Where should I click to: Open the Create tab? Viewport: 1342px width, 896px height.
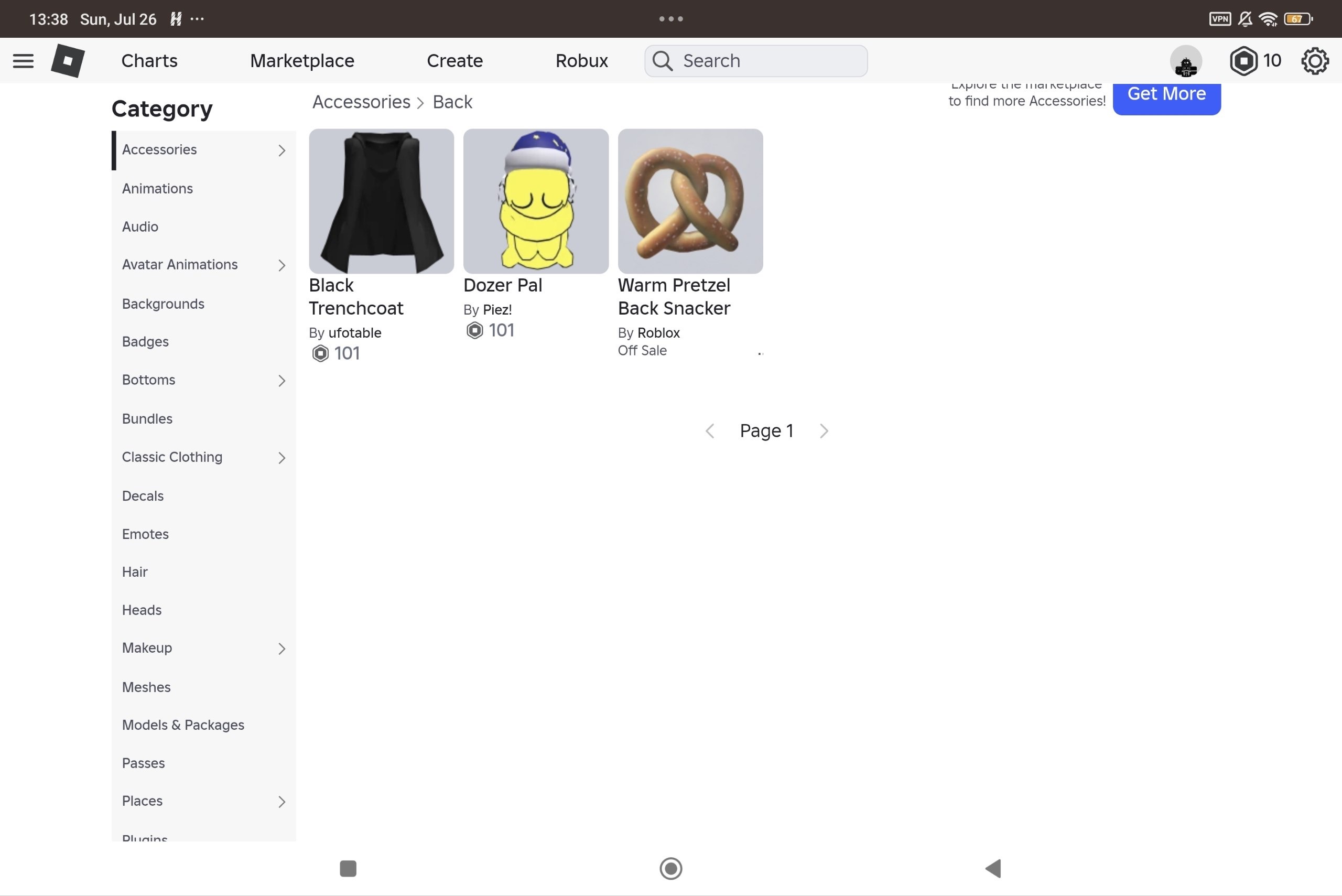pos(455,61)
